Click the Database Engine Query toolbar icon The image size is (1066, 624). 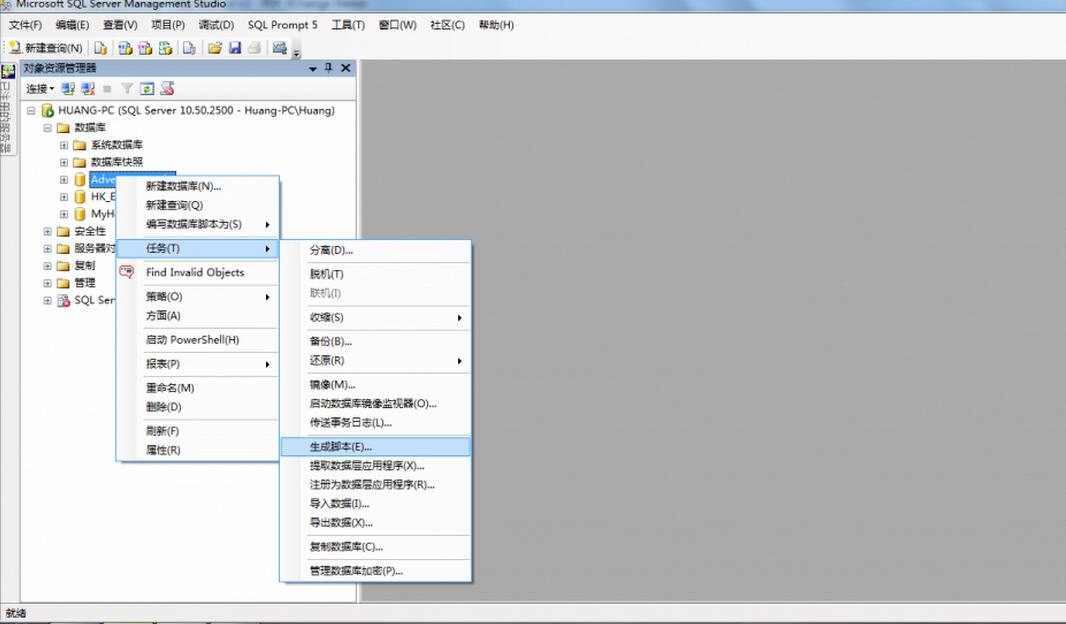coord(101,48)
